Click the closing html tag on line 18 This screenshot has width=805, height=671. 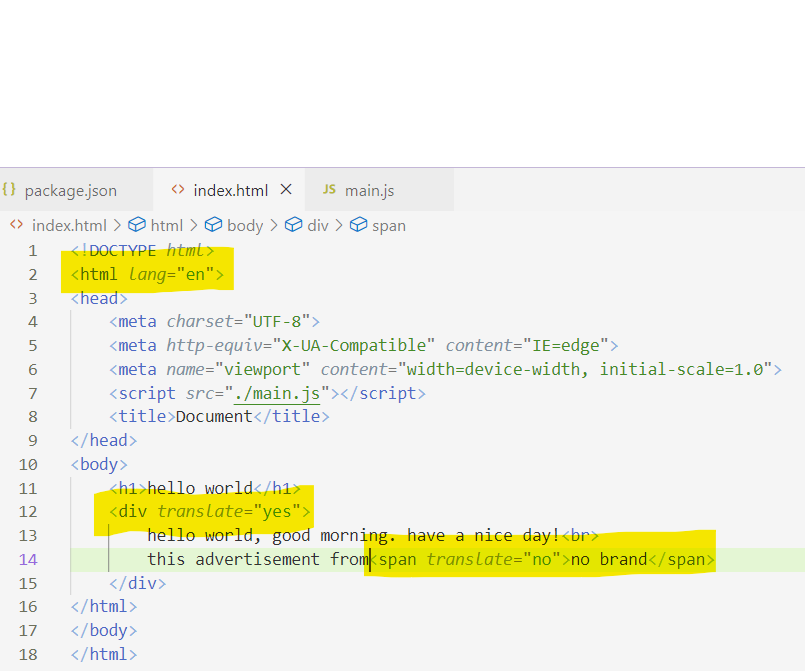[x=104, y=654]
